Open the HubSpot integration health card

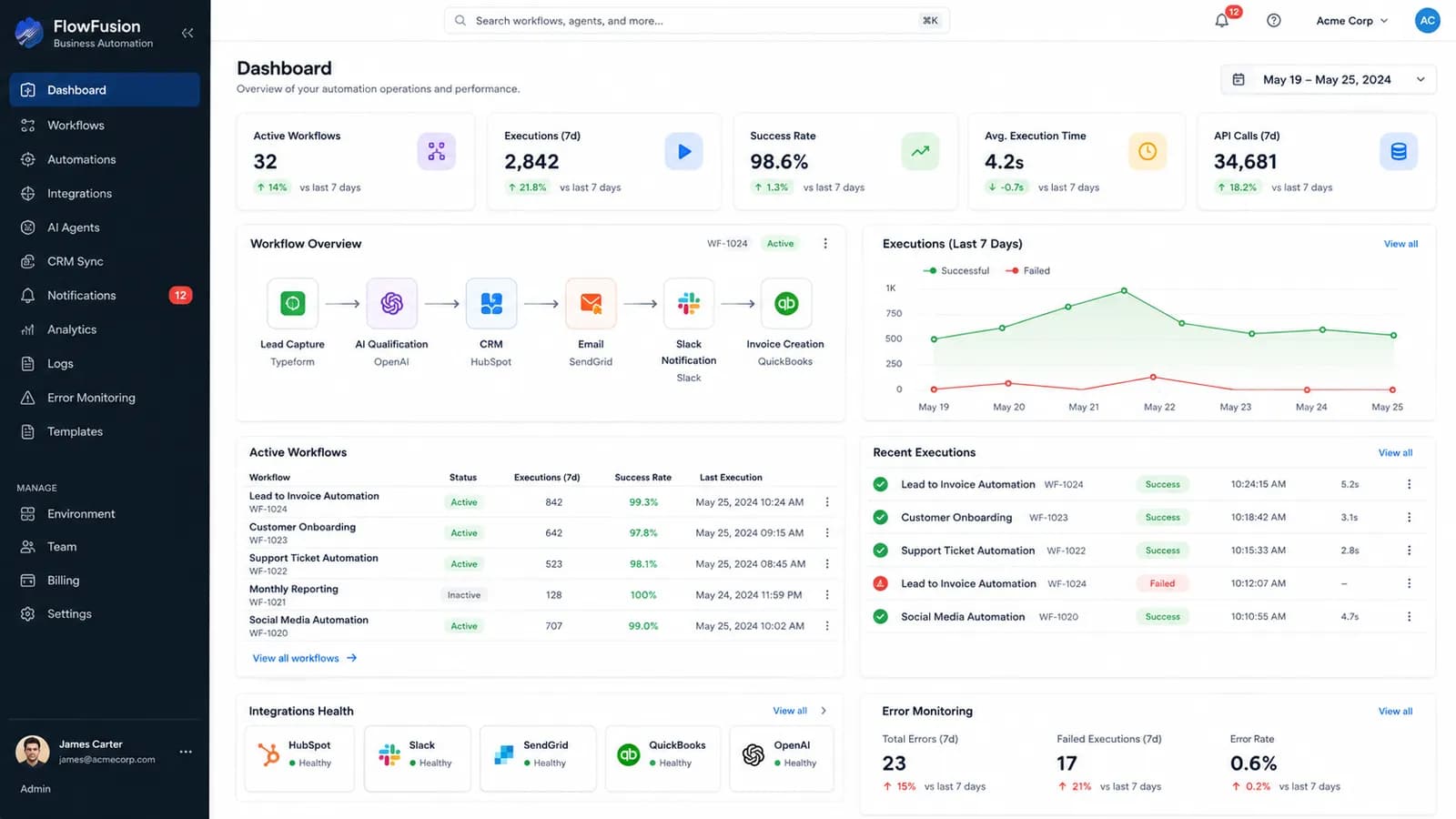point(299,758)
